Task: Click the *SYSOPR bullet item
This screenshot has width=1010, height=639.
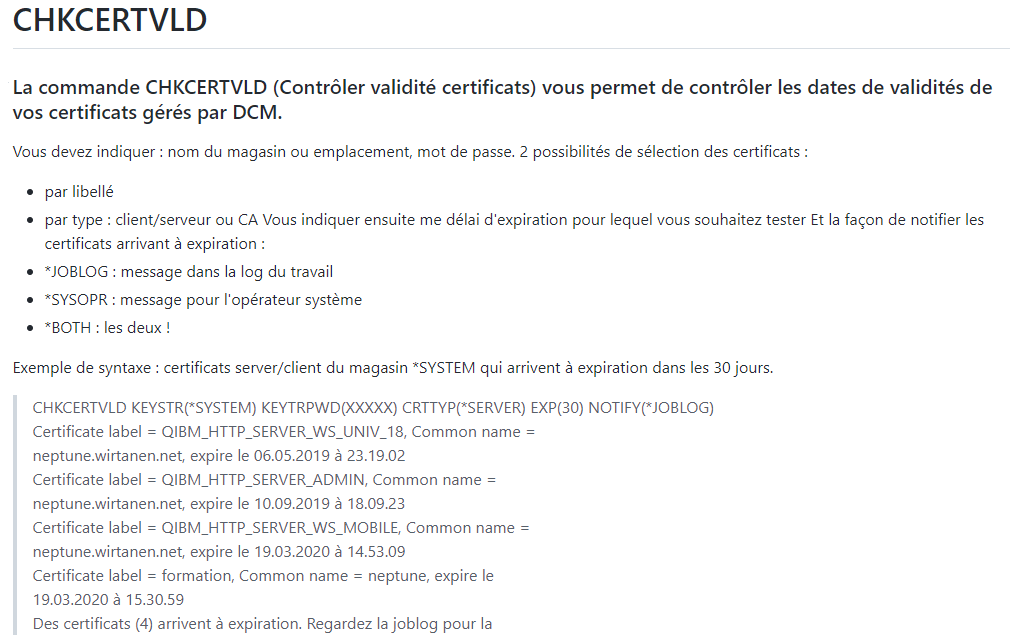Action: tap(203, 300)
